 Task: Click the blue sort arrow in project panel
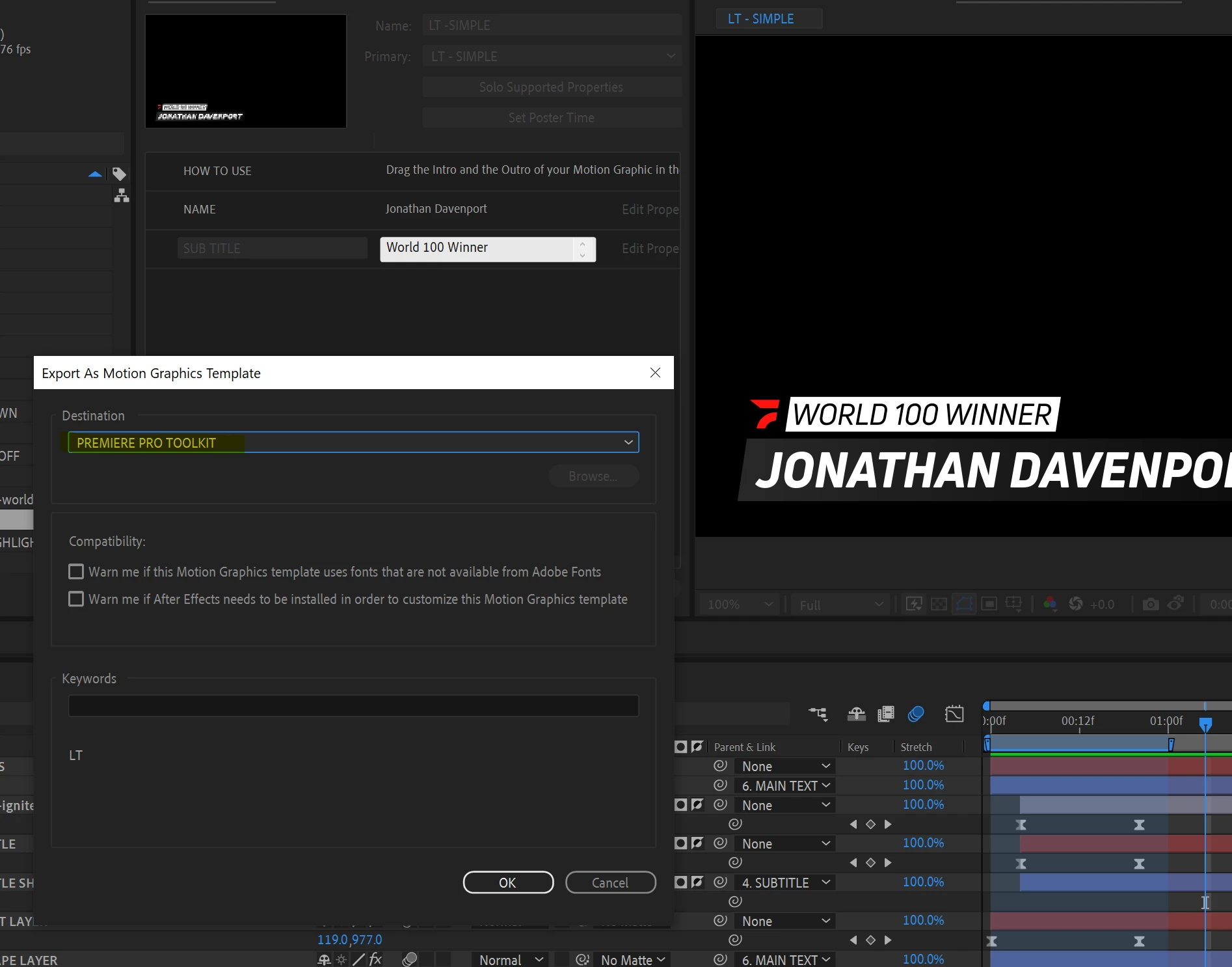pyautogui.click(x=95, y=174)
